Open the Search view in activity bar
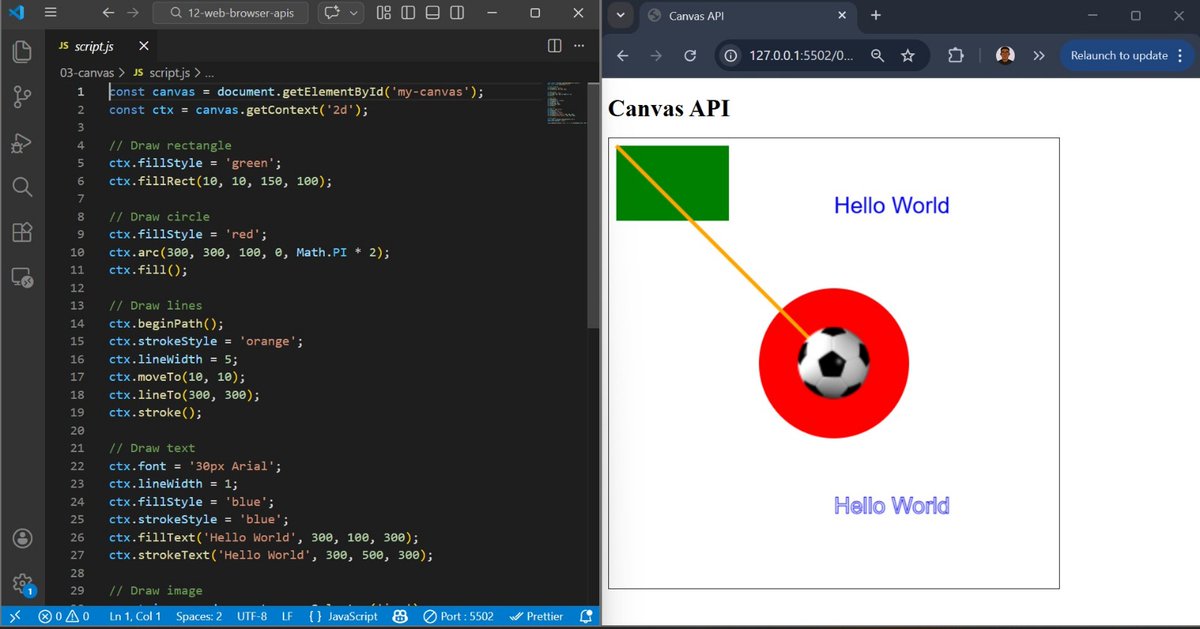The width and height of the screenshot is (1200, 629). click(x=22, y=188)
